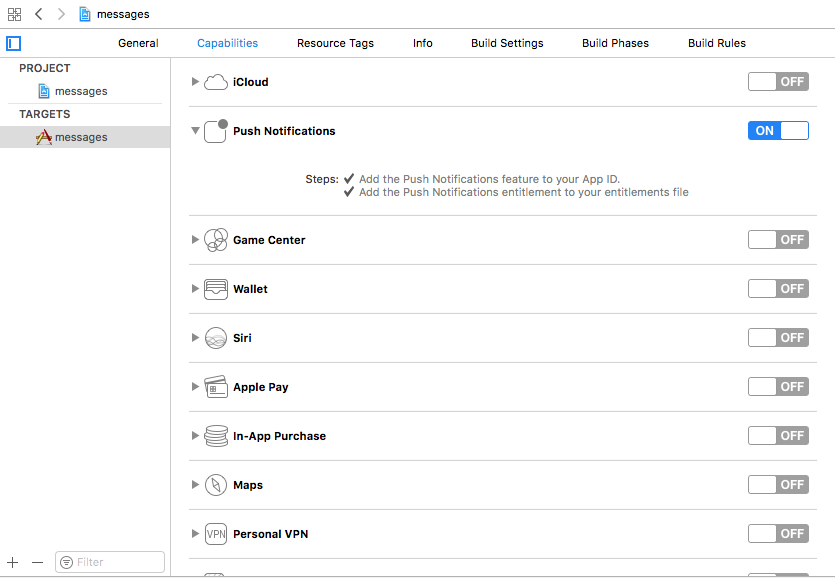The image size is (835, 578).
Task: Switch to the Build Rules tab
Action: pyautogui.click(x=717, y=43)
